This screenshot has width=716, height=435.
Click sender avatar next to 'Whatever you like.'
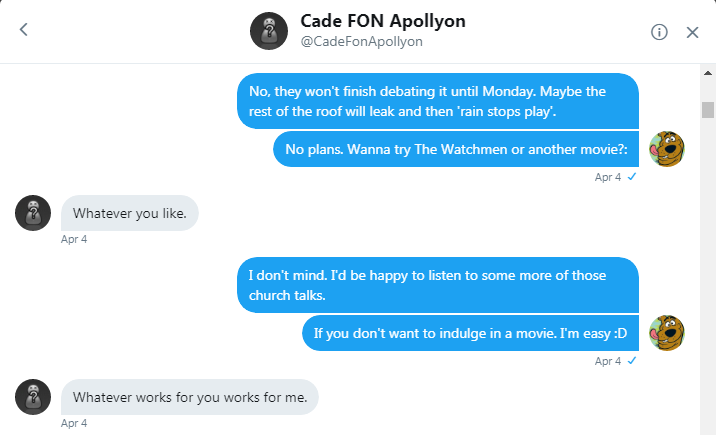[33, 213]
